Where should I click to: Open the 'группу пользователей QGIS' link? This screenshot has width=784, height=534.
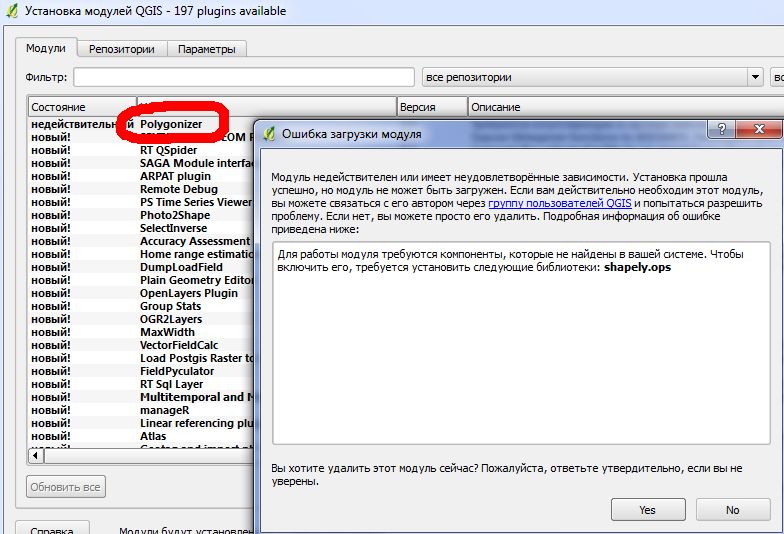[x=560, y=203]
